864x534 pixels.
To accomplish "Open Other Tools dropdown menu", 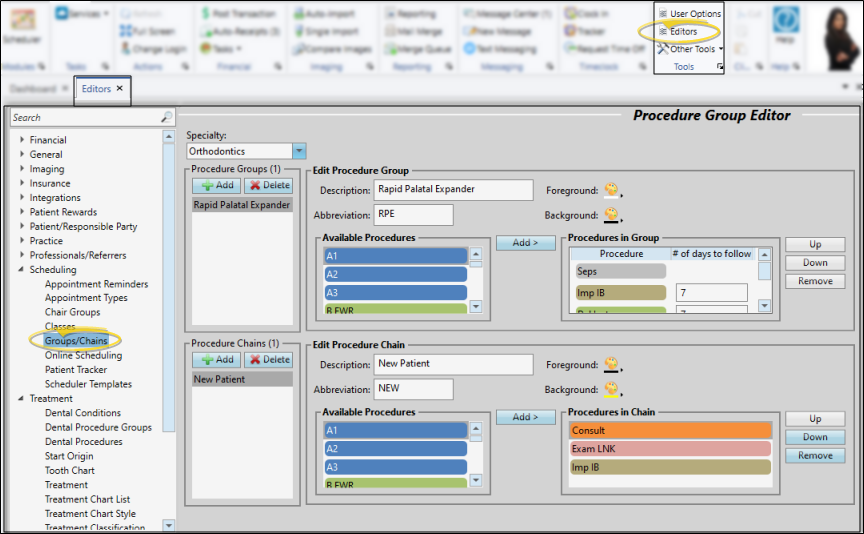I will [x=692, y=49].
